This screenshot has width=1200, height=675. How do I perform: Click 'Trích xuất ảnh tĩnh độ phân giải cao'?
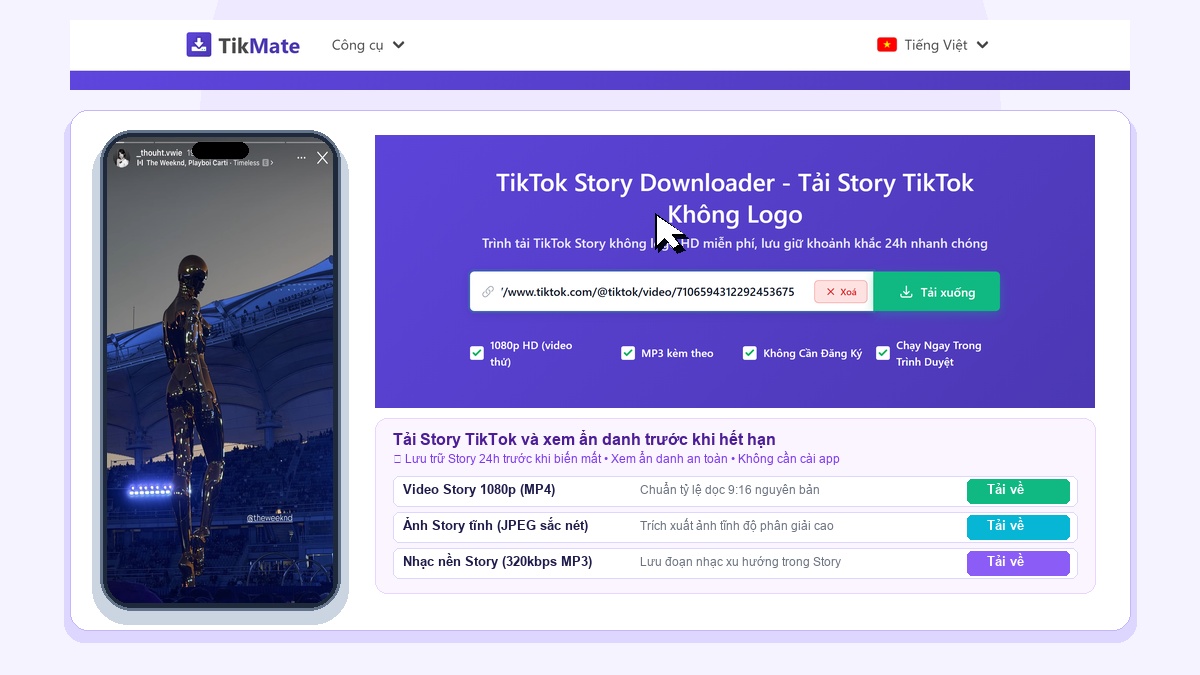coord(737,527)
